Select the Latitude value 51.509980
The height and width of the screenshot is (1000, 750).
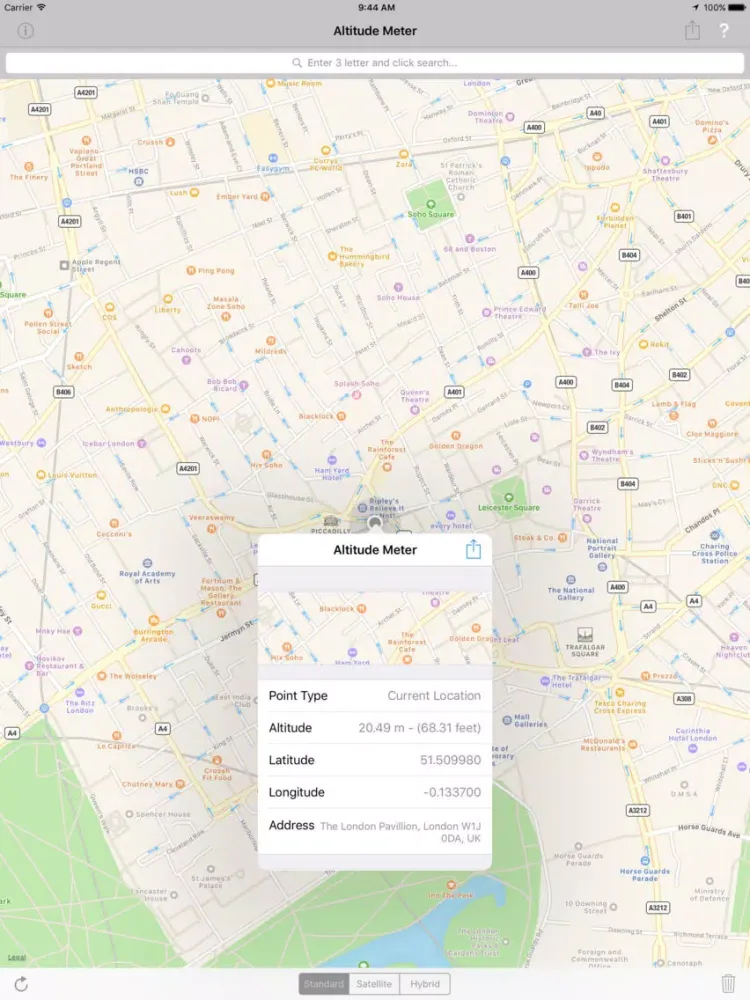tap(450, 760)
